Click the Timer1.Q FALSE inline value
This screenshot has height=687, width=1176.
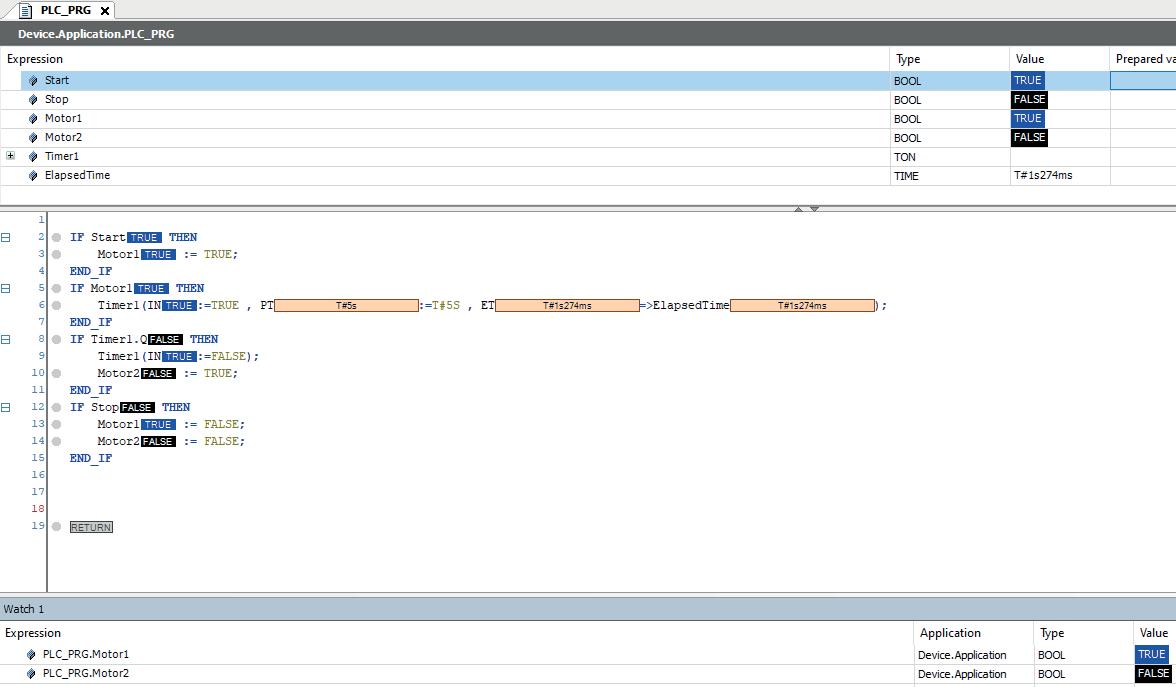point(165,339)
